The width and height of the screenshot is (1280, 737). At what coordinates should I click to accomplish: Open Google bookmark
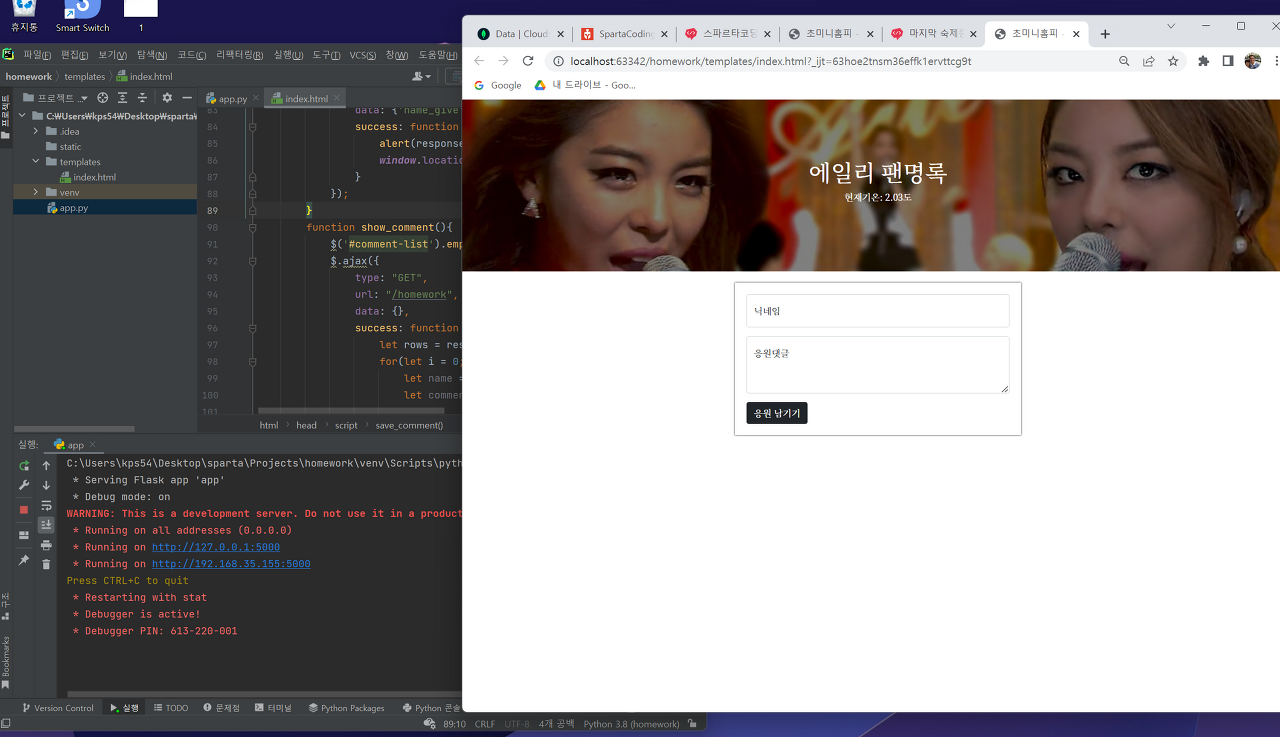(x=498, y=85)
